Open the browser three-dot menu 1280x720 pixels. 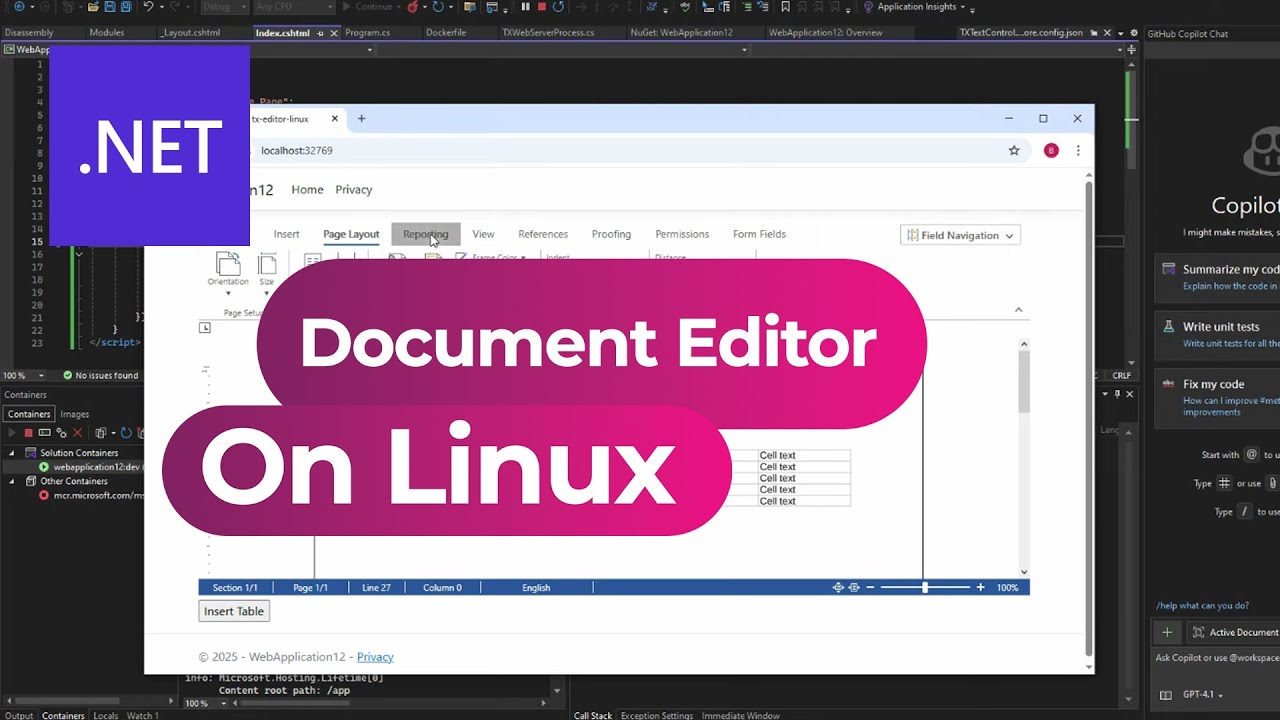[1078, 150]
